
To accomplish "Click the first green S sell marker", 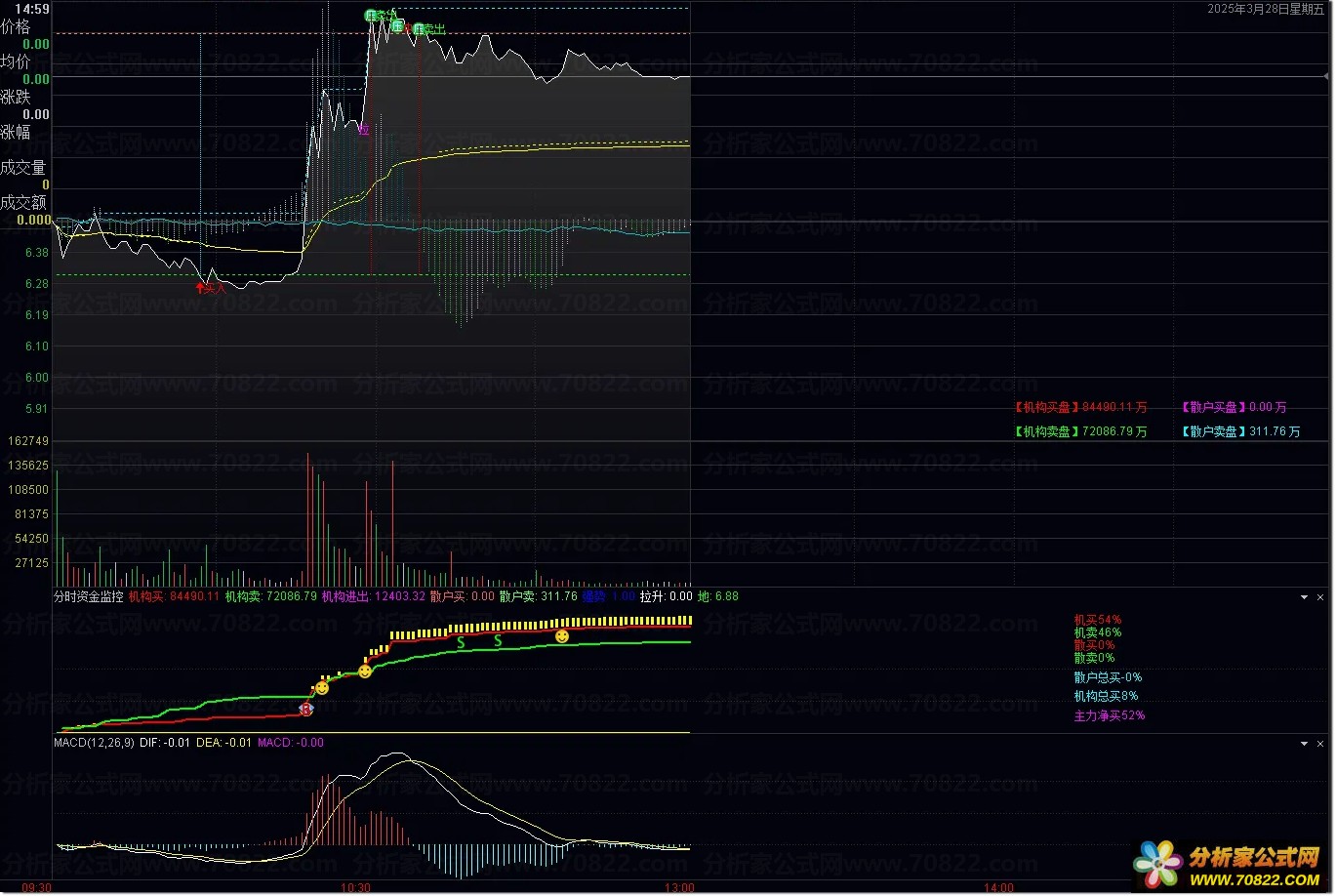I will click(461, 643).
